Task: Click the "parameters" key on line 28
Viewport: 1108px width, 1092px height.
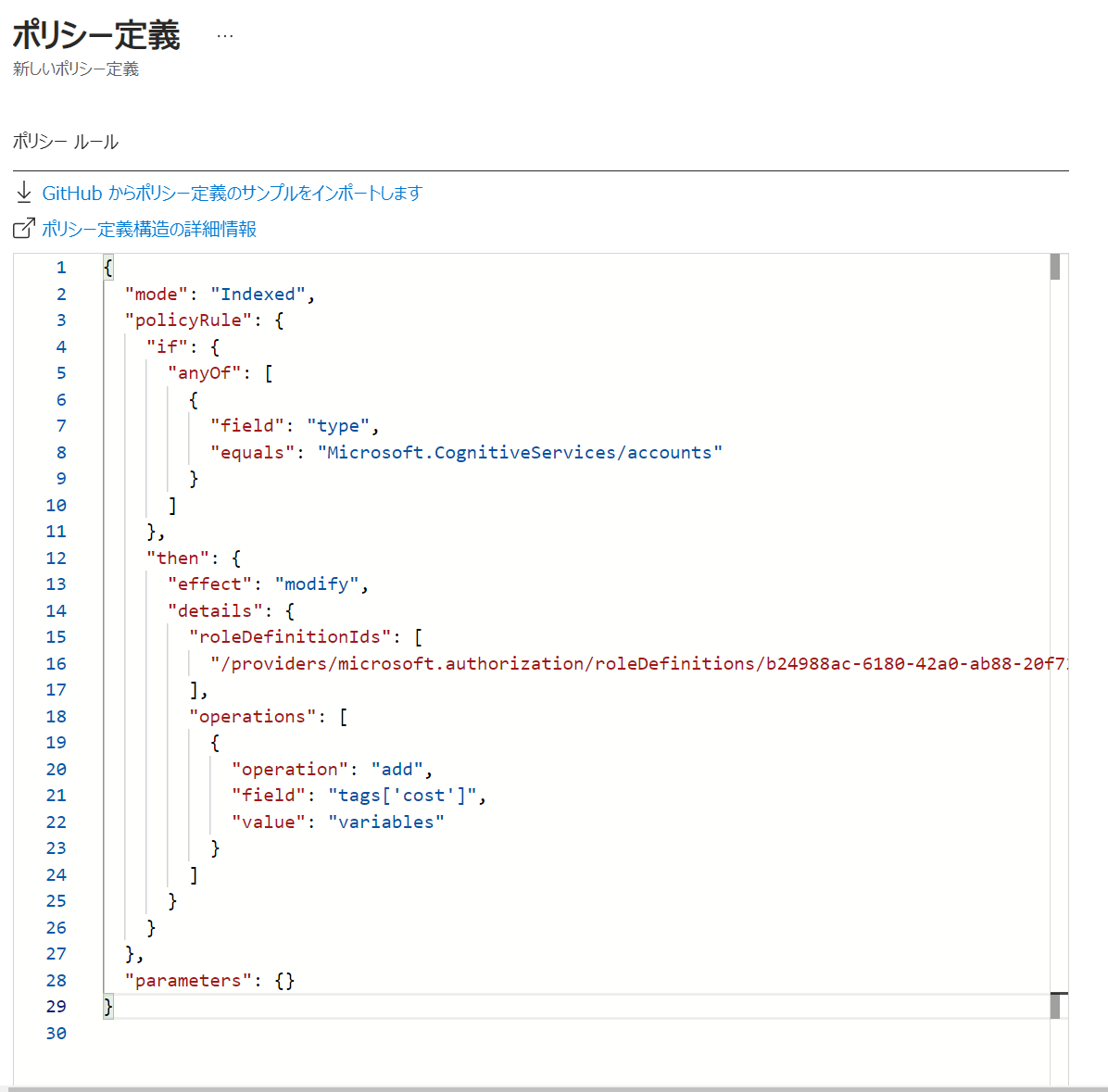Action: [188, 980]
